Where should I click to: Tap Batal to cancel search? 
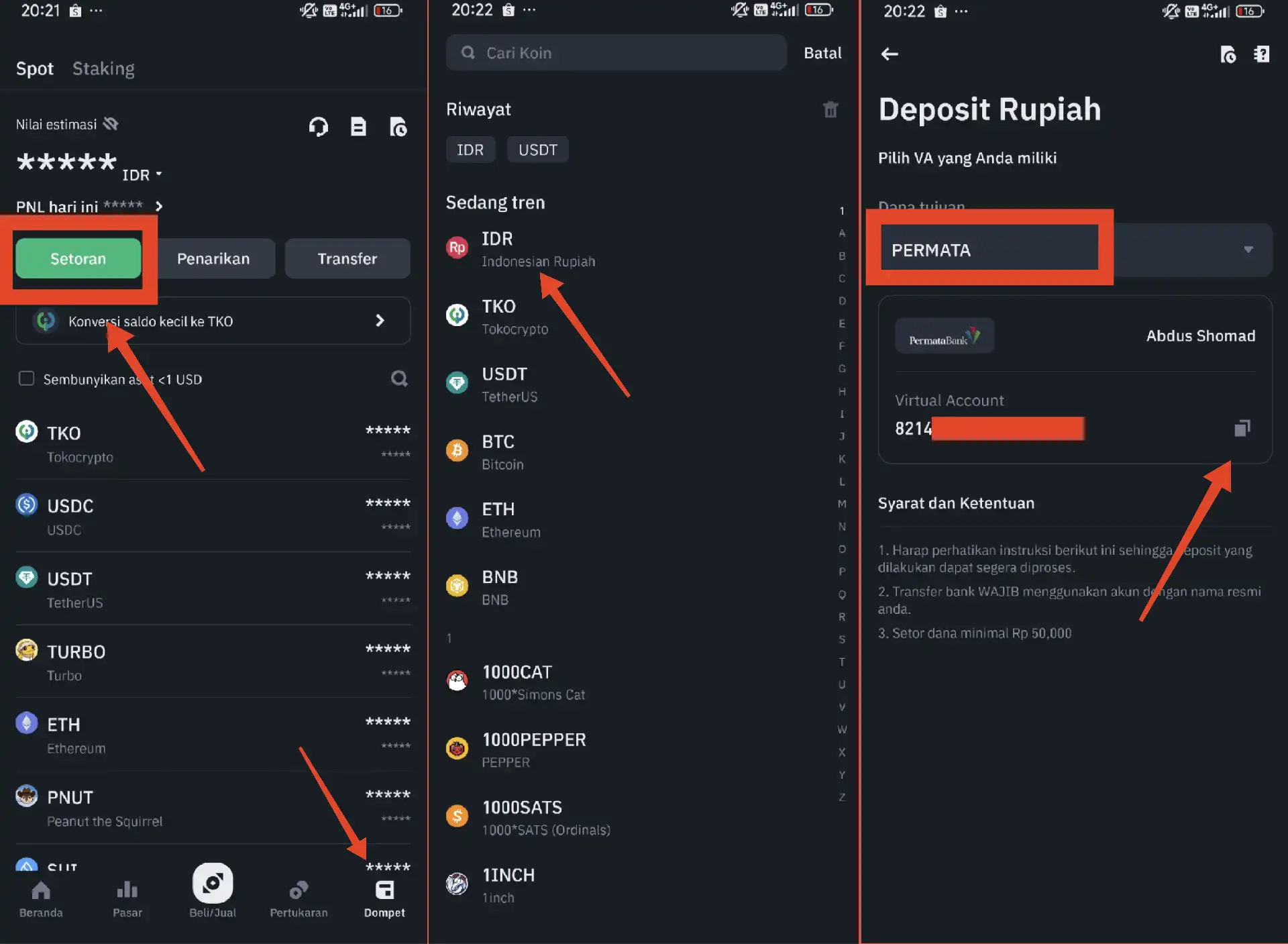coord(822,53)
